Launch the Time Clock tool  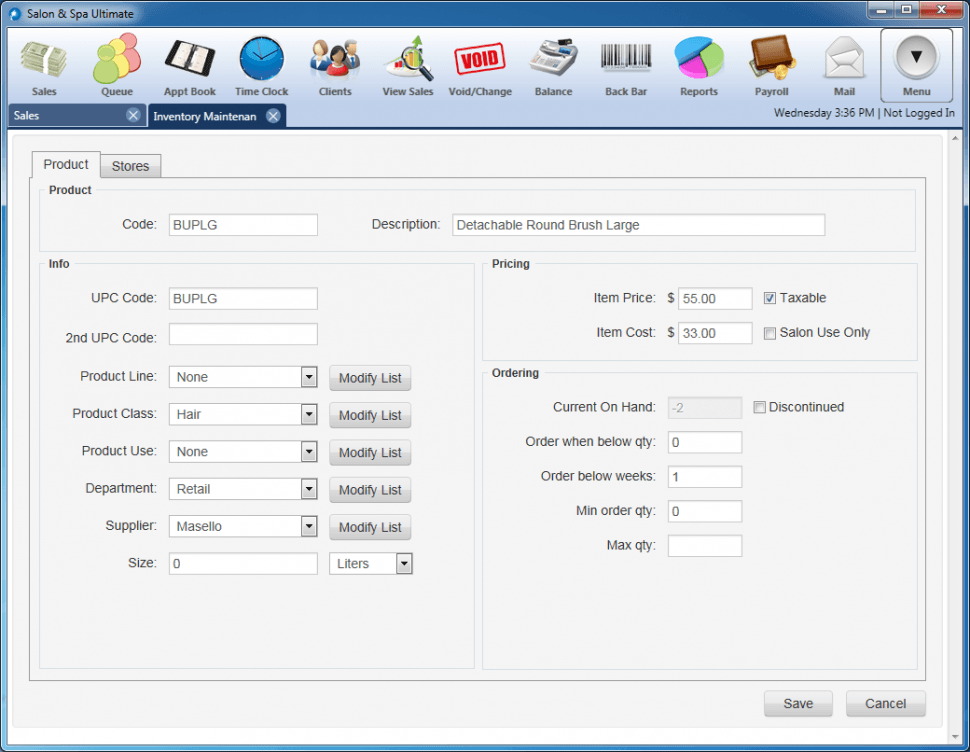click(x=261, y=62)
